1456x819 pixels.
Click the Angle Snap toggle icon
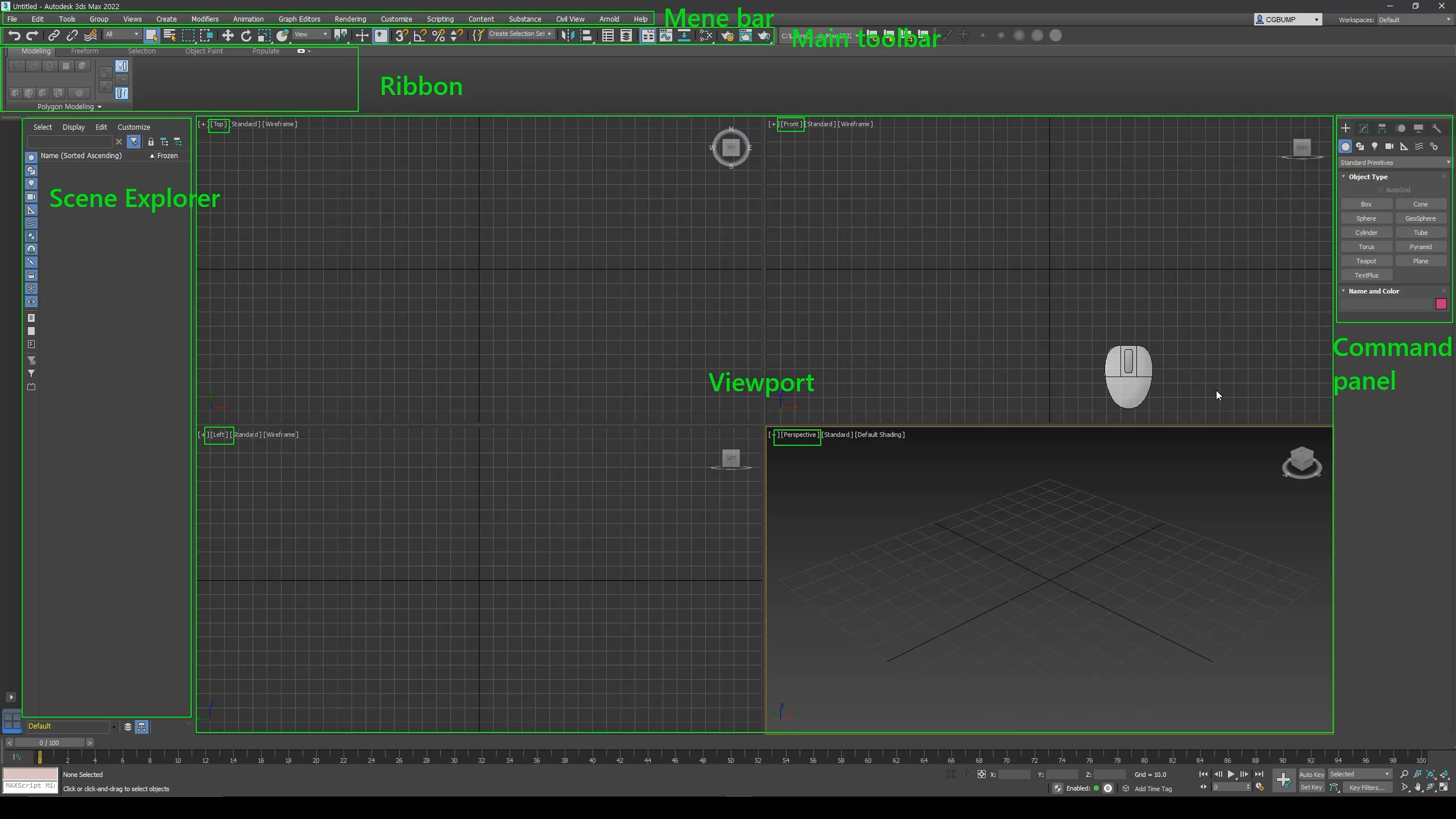click(420, 36)
